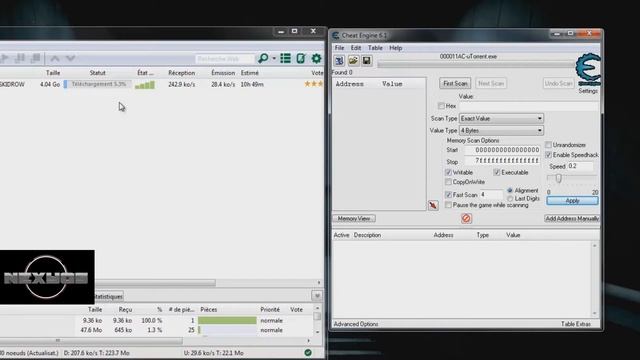Click the Speed value field
This screenshot has height=360, width=640.
(x=580, y=166)
